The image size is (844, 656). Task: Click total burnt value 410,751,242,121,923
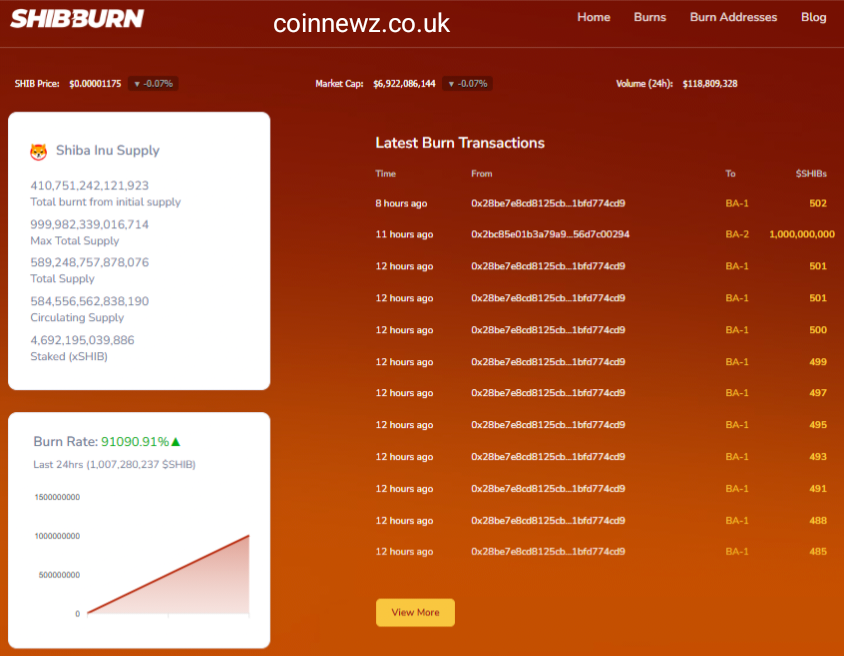pyautogui.click(x=89, y=186)
